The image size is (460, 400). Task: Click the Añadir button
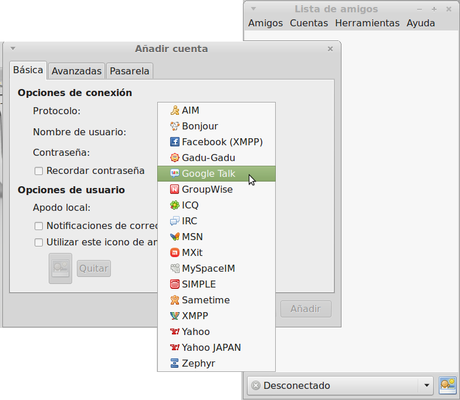pos(306,309)
